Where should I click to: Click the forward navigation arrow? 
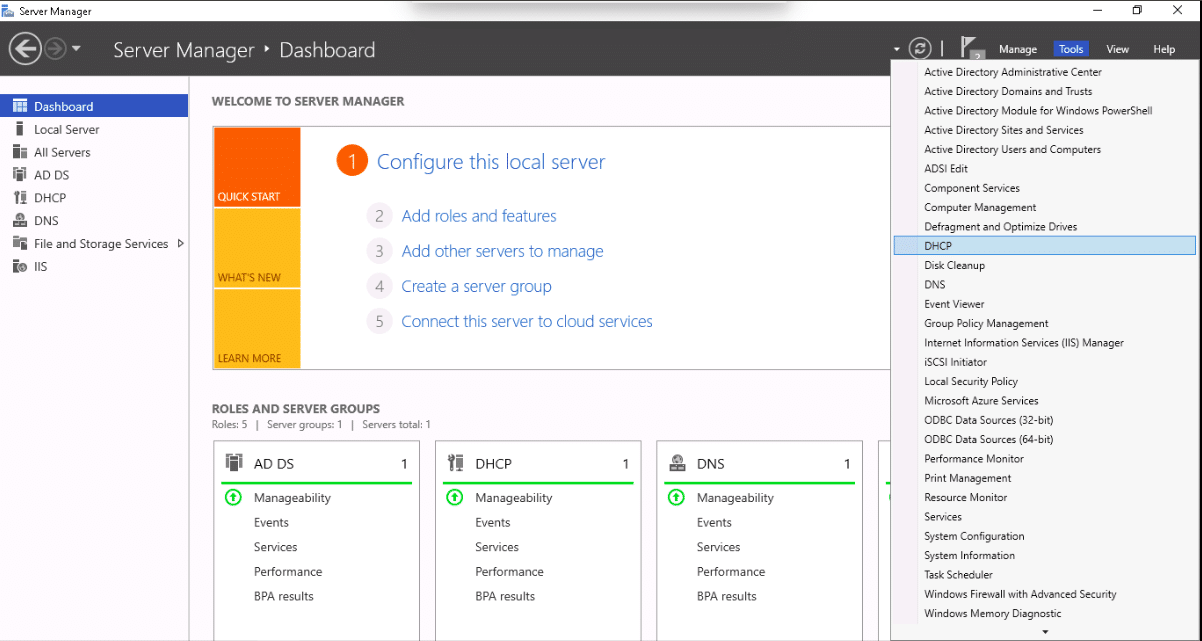(55, 48)
